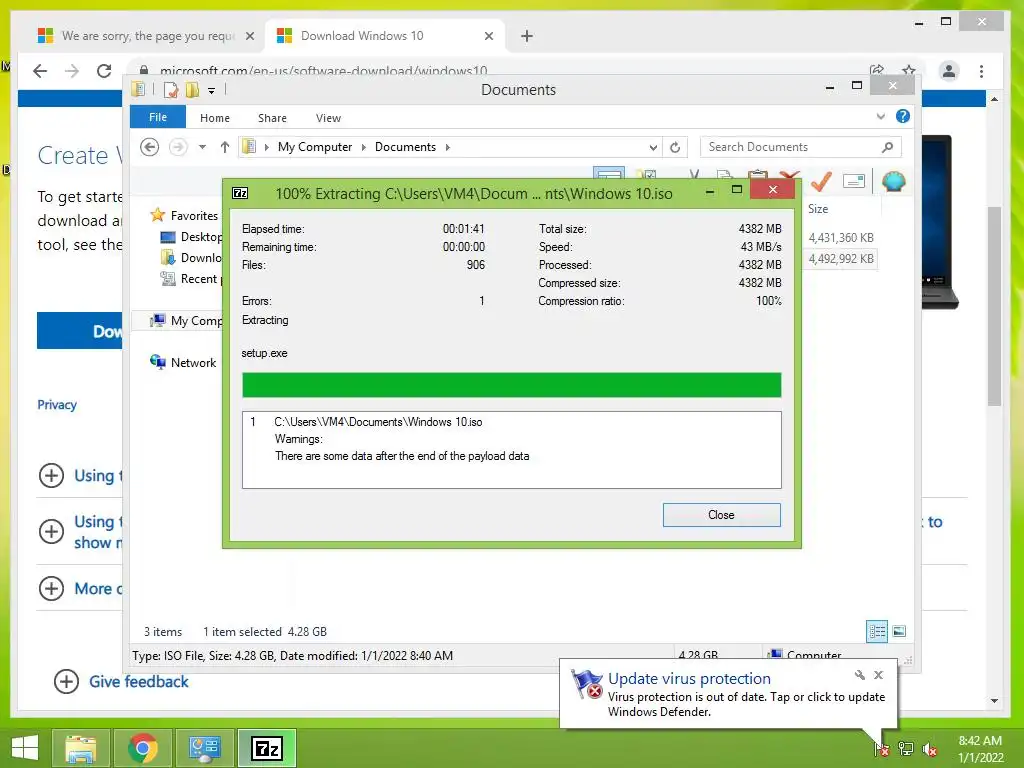Switch to large thumbnails view in status bar
This screenshot has height=768, width=1024.
[899, 631]
